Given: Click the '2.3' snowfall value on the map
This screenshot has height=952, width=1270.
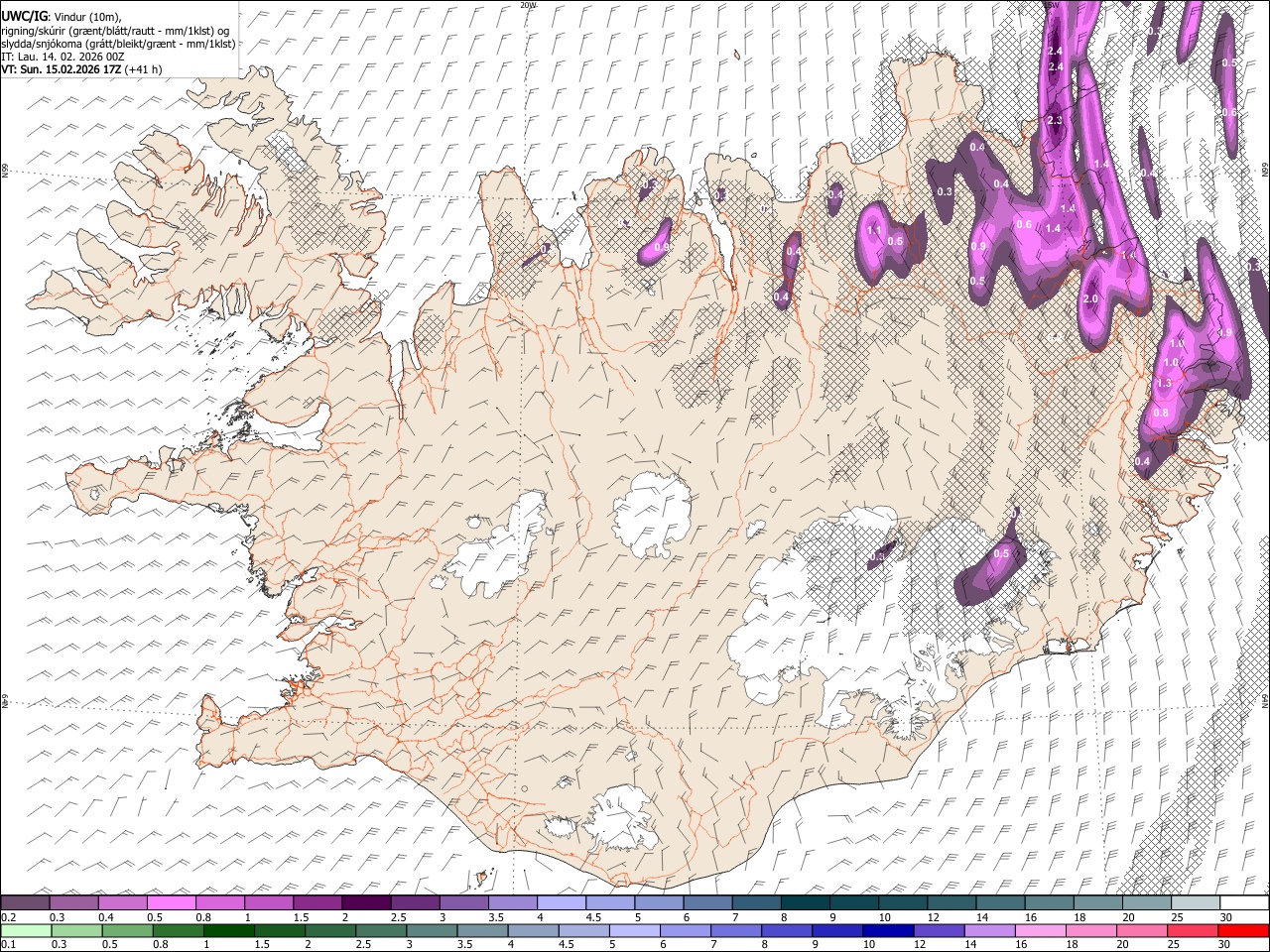Looking at the screenshot, I should 1055,120.
